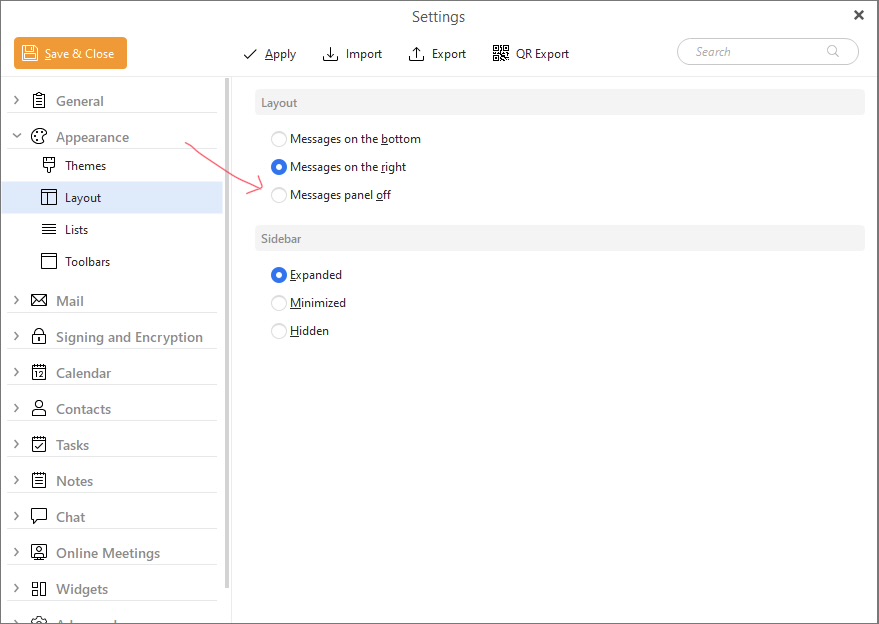Collapse the Appearance section chevron

pos(17,137)
